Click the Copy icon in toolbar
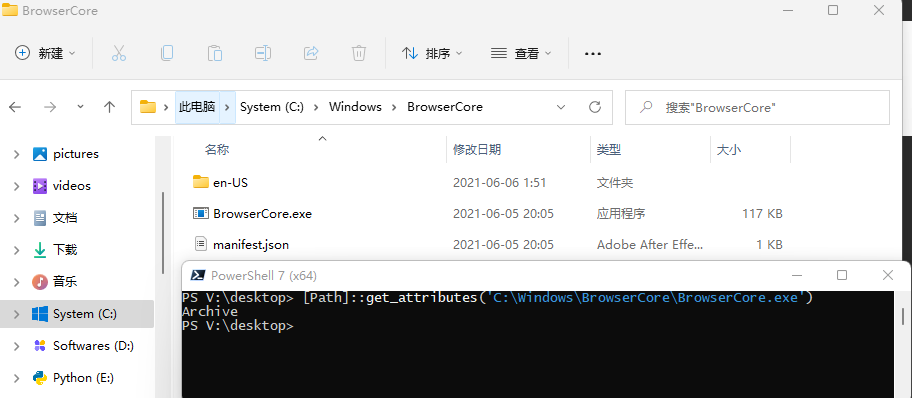The width and height of the screenshot is (912, 398). [x=167, y=54]
